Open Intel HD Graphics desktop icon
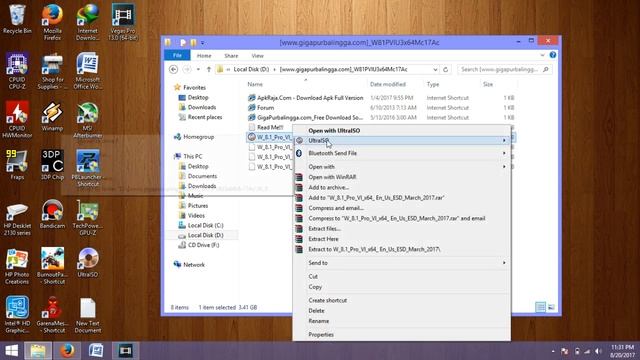The height and width of the screenshot is (360, 640). (x=17, y=314)
